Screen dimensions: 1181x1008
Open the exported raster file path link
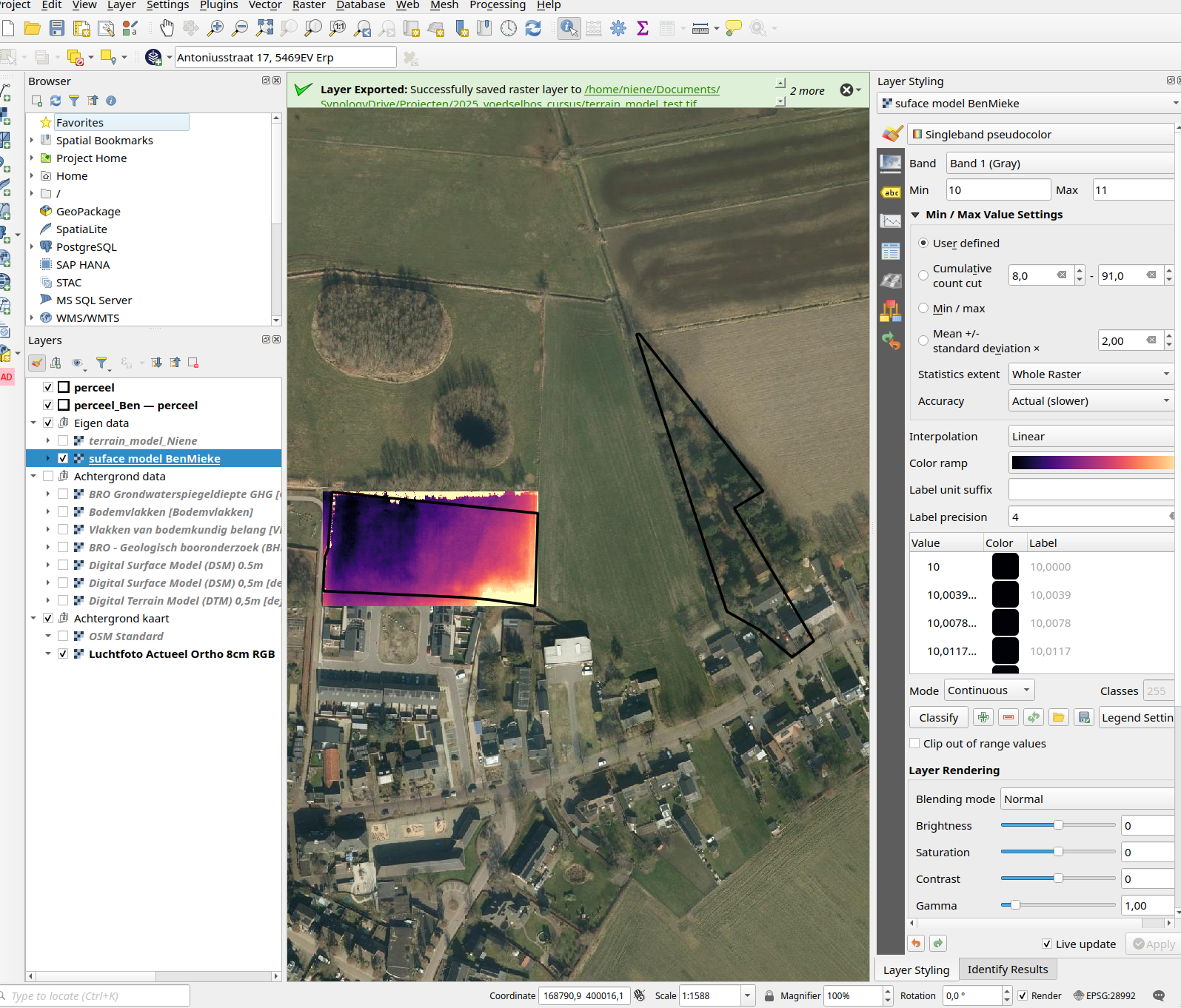652,90
